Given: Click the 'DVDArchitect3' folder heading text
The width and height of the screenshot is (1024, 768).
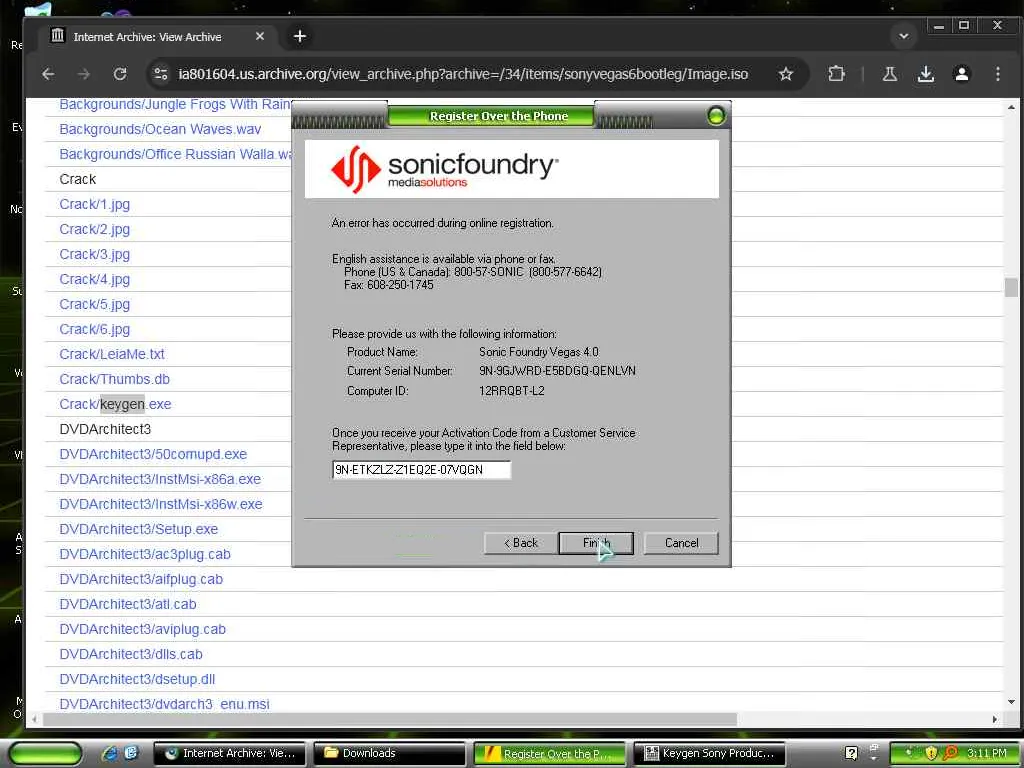Looking at the screenshot, I should click(105, 429).
